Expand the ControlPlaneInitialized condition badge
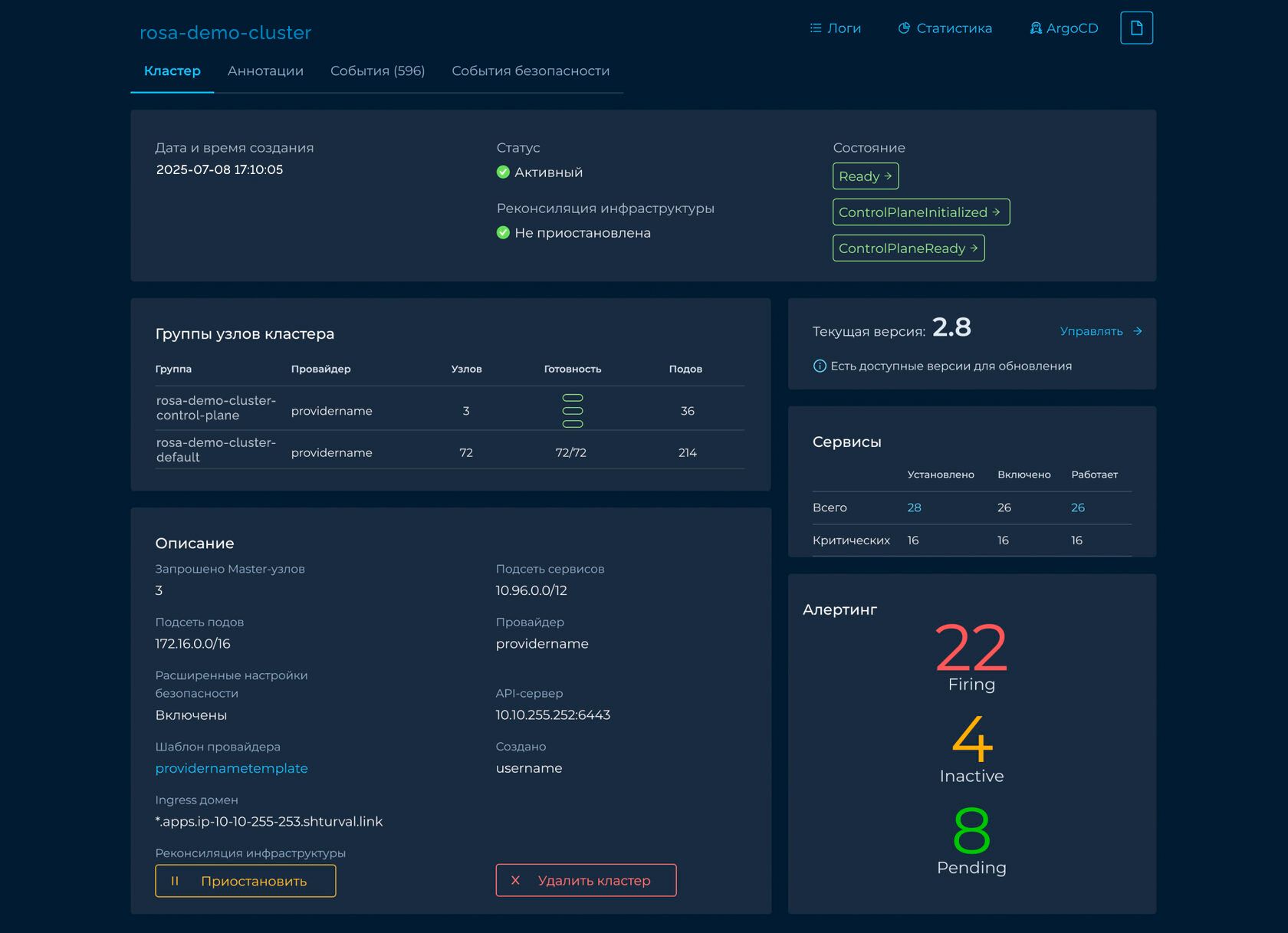The width and height of the screenshot is (1288, 933). 921,212
